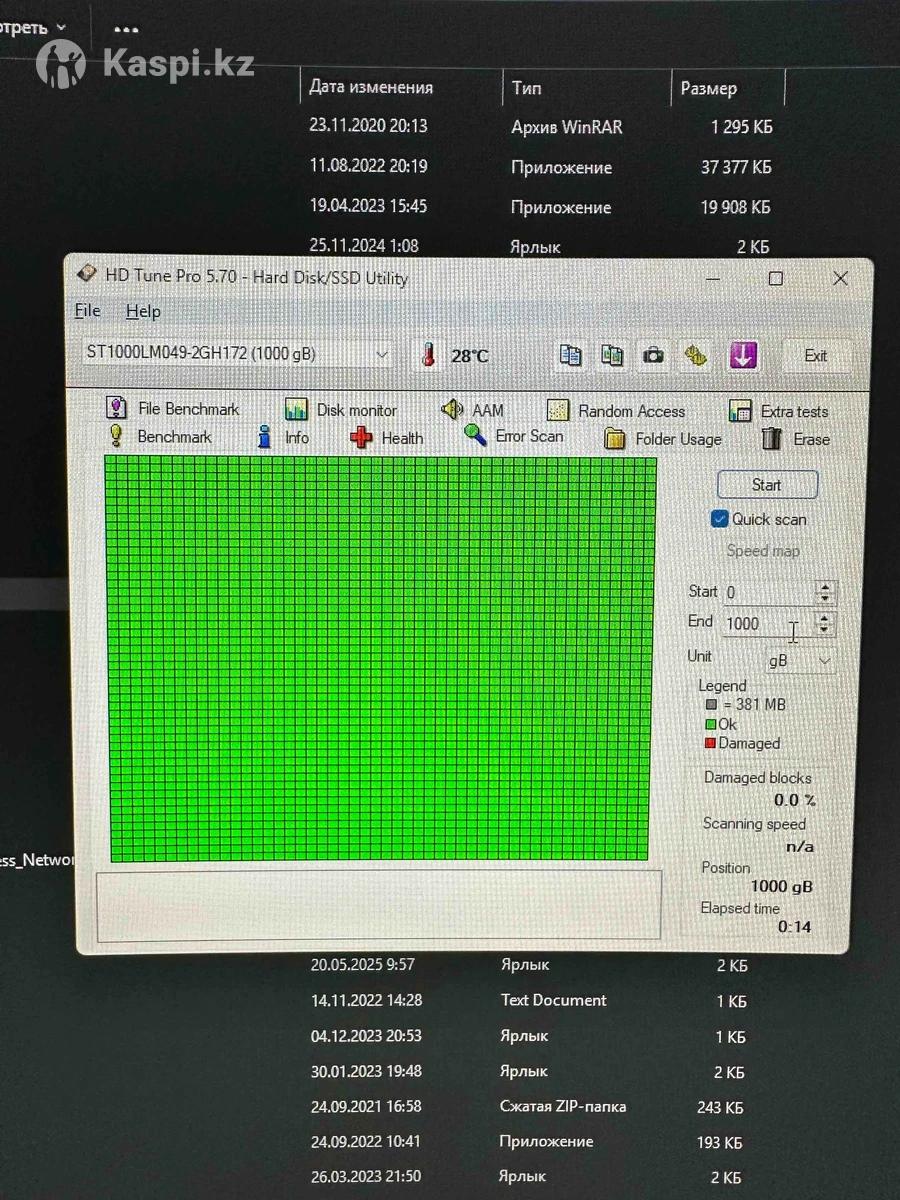Click the End value input field

click(x=765, y=624)
